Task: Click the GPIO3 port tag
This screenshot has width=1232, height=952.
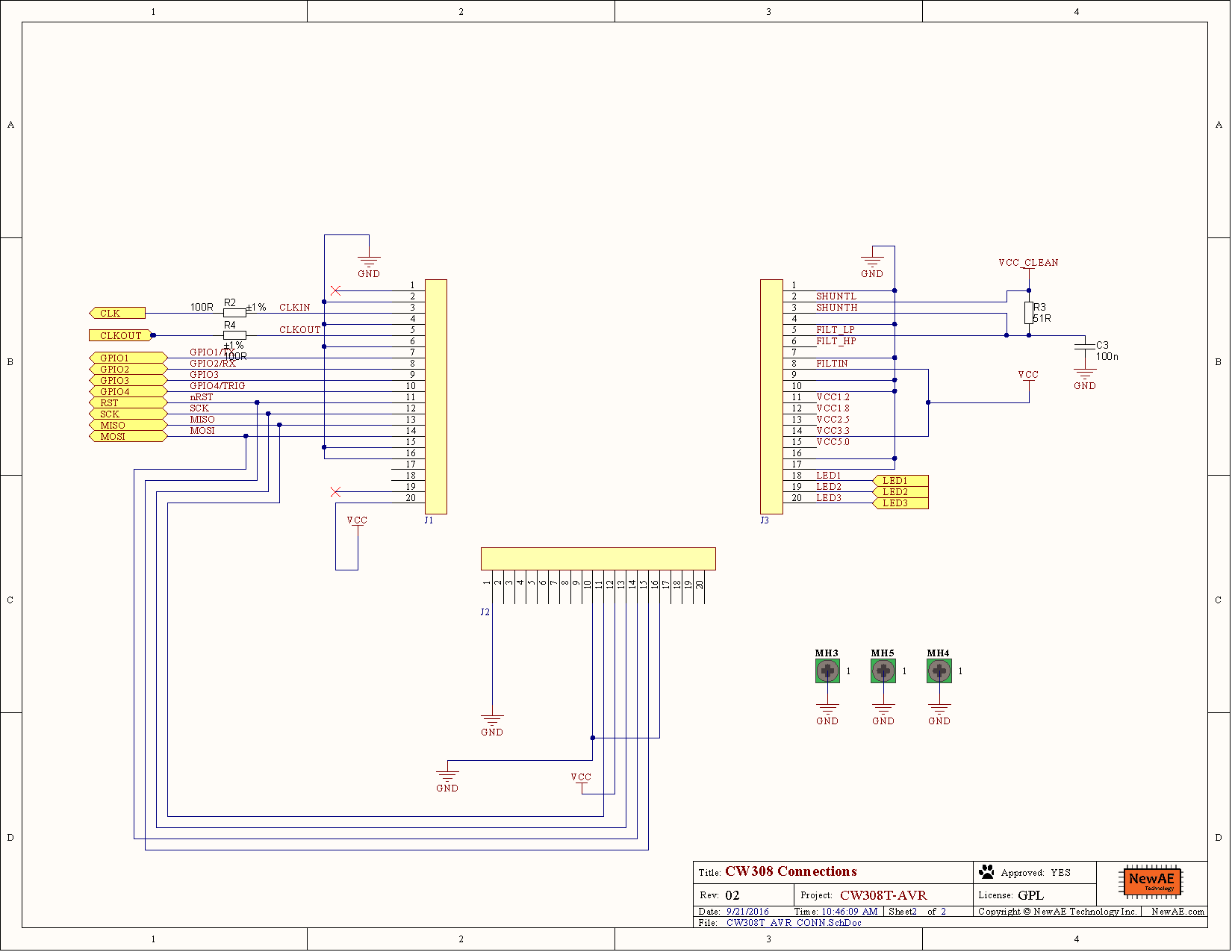Action: (x=128, y=380)
